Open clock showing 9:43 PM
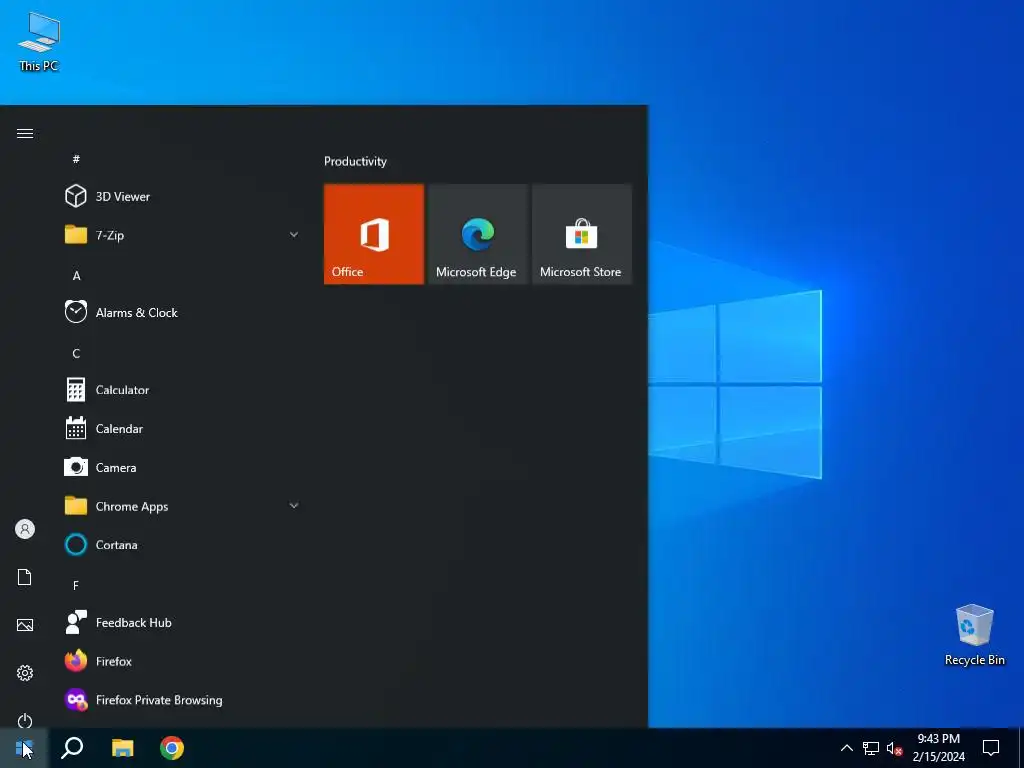The height and width of the screenshot is (768, 1024). coord(938,748)
